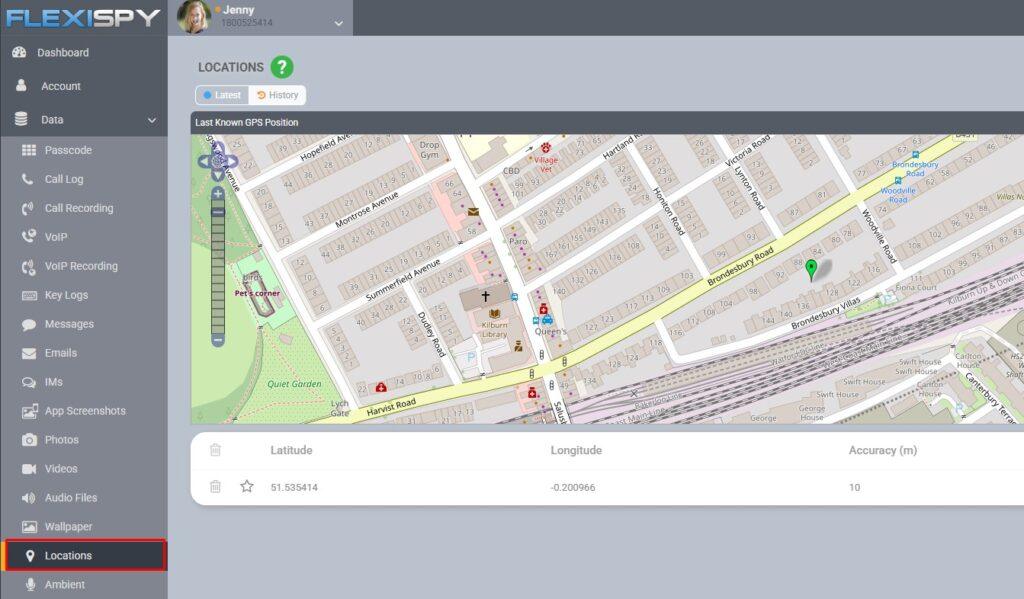Viewport: 1024px width, 599px height.
Task: Delete the 51.535414 location row
Action: [x=216, y=487]
